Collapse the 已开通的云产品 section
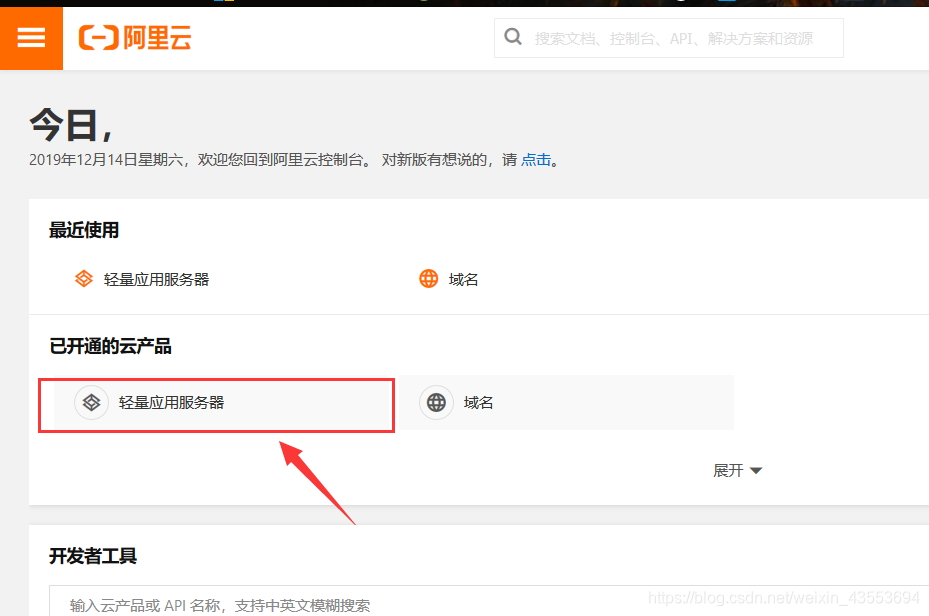929x616 pixels. (x=739, y=469)
